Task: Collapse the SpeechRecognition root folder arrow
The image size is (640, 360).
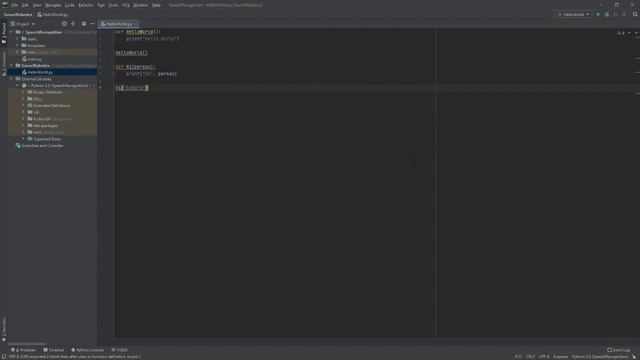Action: 11,32
